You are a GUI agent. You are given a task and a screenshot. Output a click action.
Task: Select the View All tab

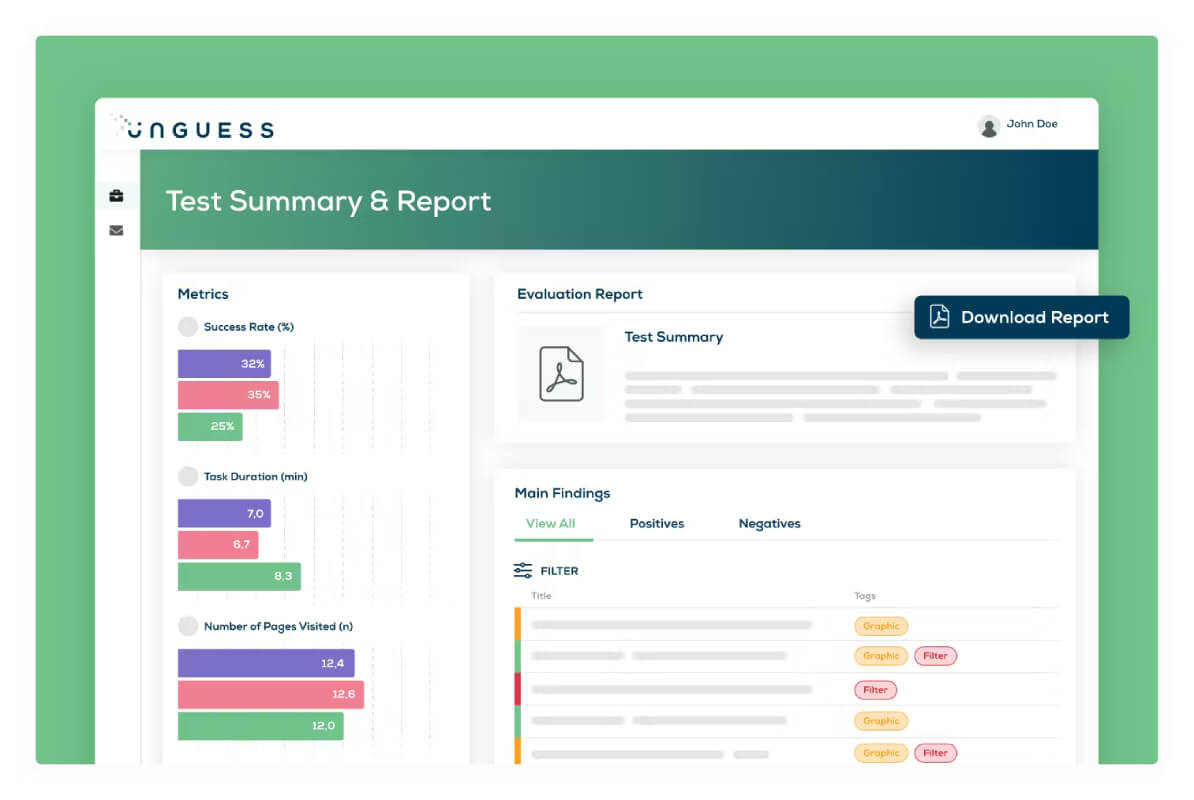[x=551, y=524]
